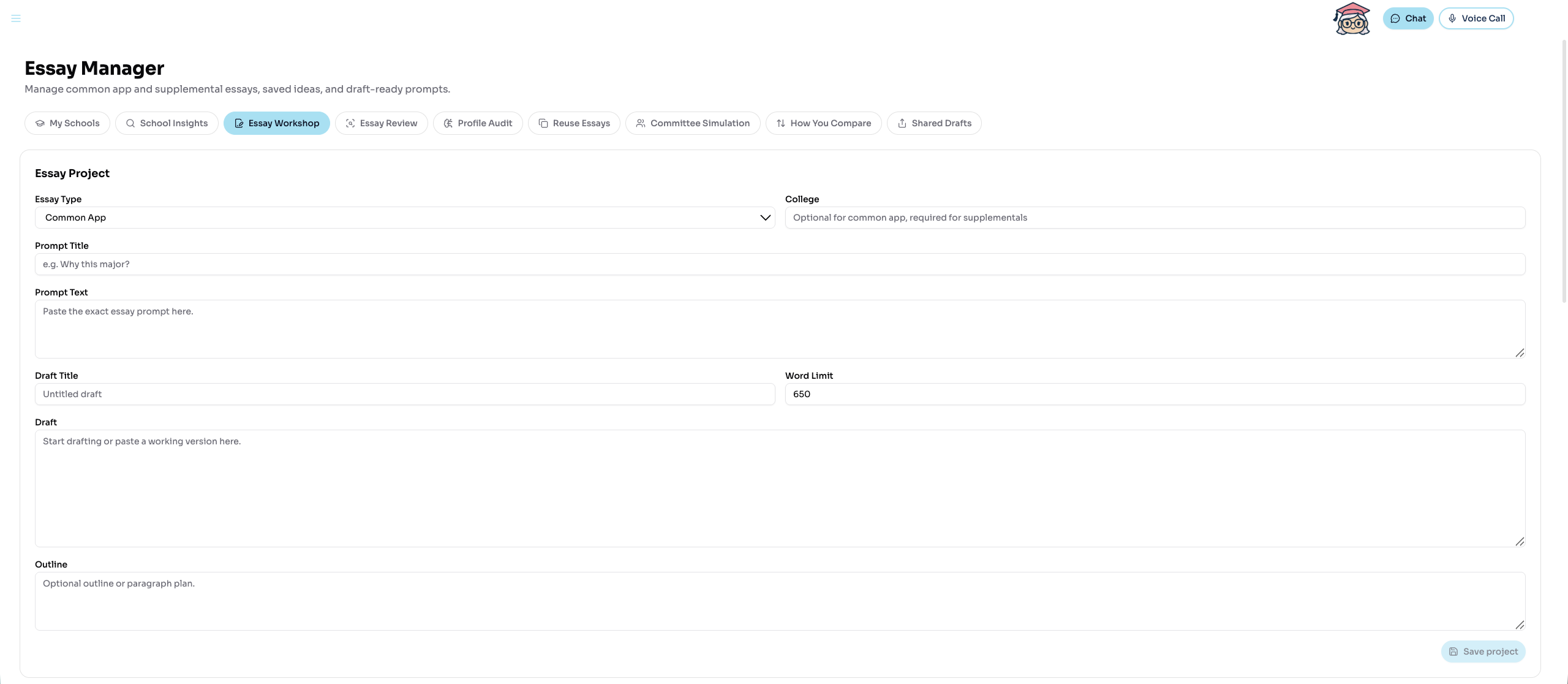The width and height of the screenshot is (1568, 684).
Task: Click into the Prompt Title field
Action: click(x=780, y=264)
